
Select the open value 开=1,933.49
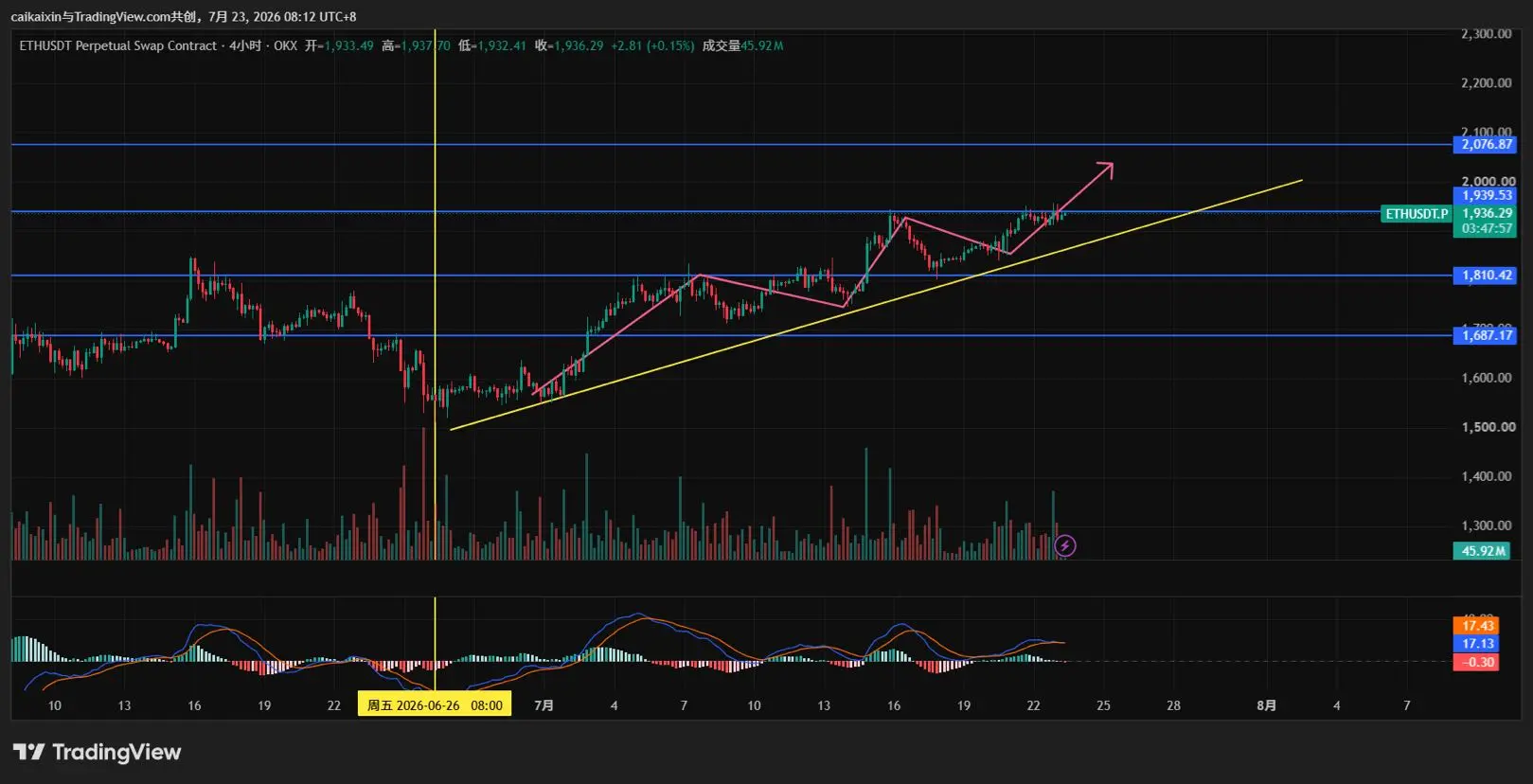339,45
